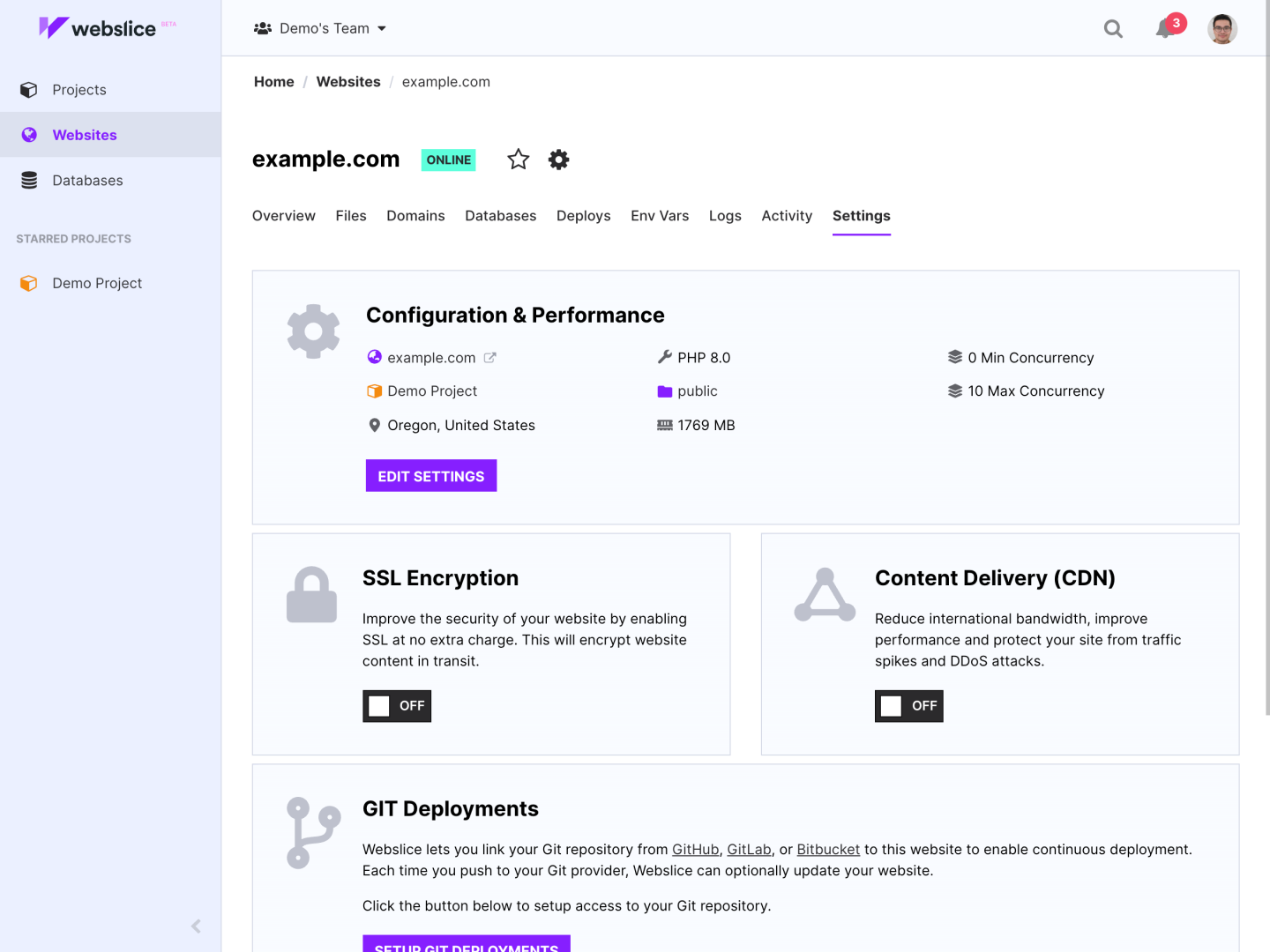Viewport: 1270px width, 952px height.
Task: Open the Websites breadcrumb link
Action: [x=348, y=81]
